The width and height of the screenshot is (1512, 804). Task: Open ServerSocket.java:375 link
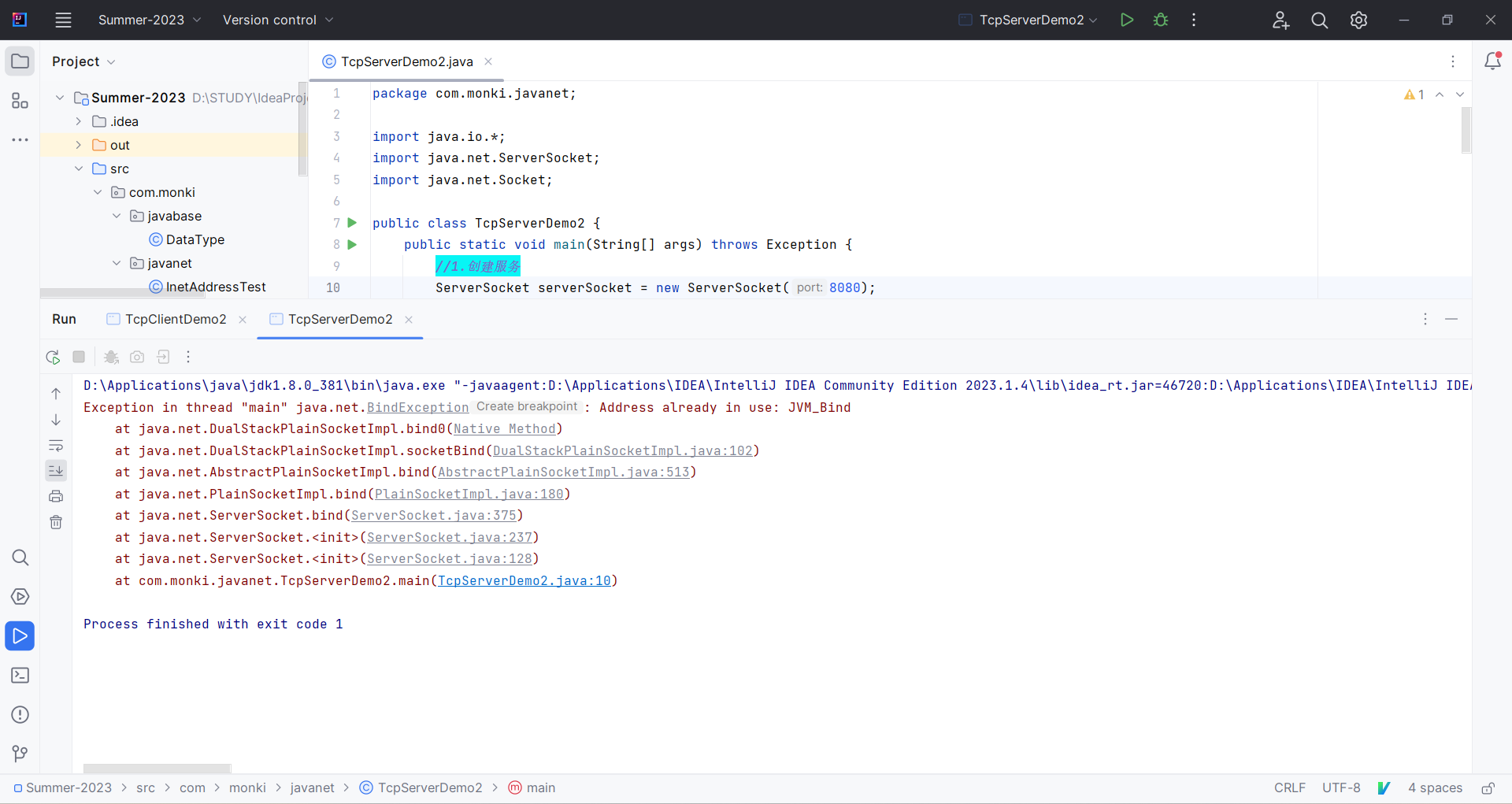point(434,515)
